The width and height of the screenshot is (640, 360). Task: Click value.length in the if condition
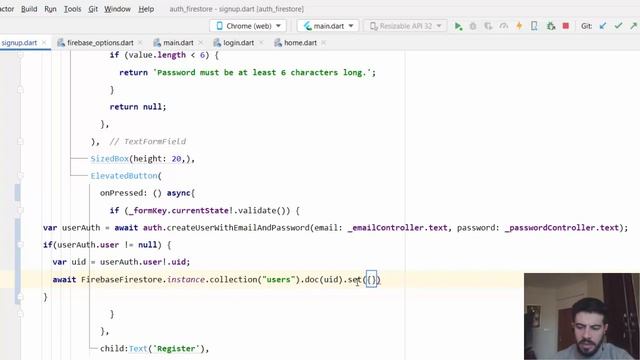point(157,55)
